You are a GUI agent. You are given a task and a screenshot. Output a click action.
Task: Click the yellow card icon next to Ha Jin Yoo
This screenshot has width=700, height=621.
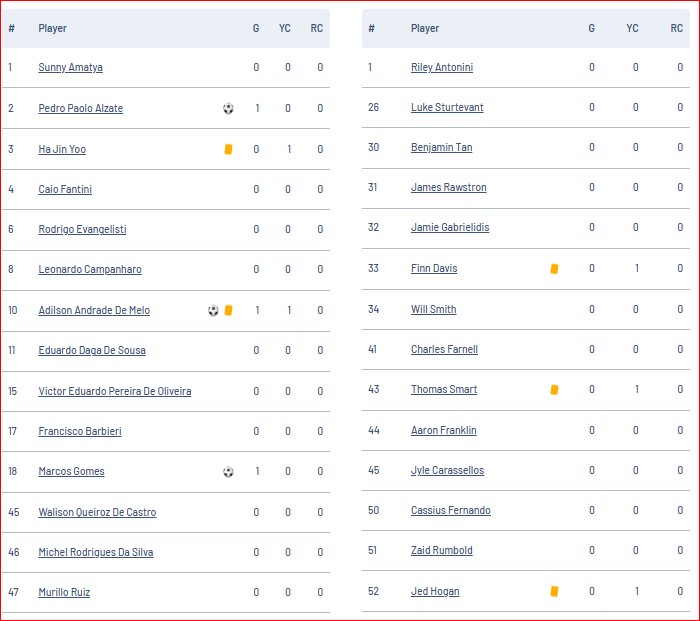coord(228,149)
